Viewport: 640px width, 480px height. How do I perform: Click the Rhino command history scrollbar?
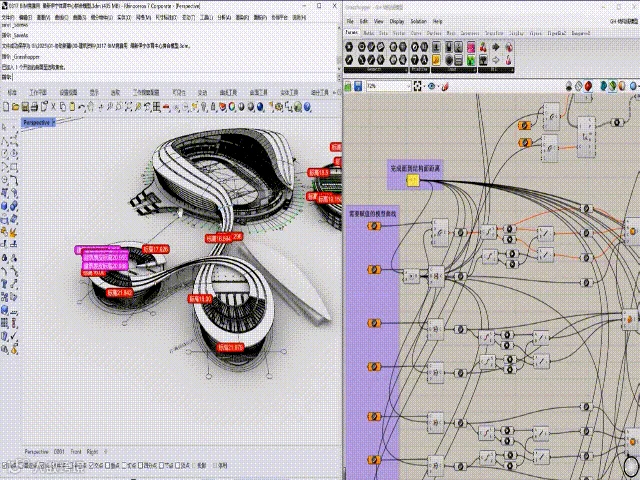click(x=339, y=48)
